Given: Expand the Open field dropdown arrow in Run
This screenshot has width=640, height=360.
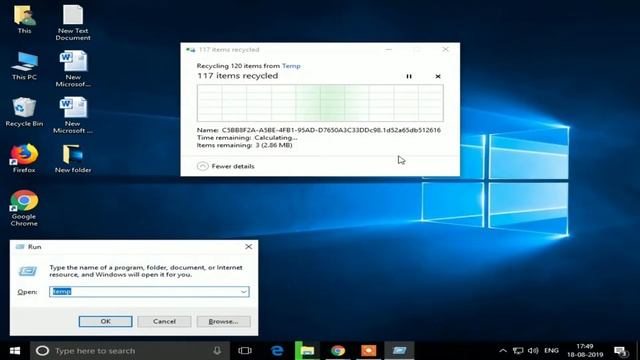Looking at the screenshot, I should tap(244, 291).
